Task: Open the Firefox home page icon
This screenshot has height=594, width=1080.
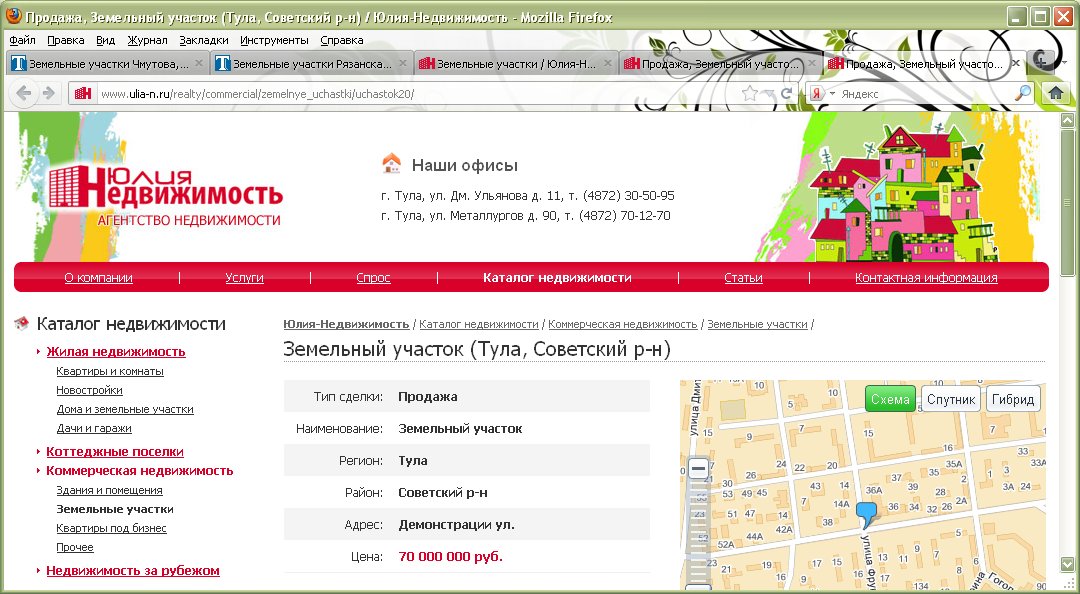Action: 1055,93
